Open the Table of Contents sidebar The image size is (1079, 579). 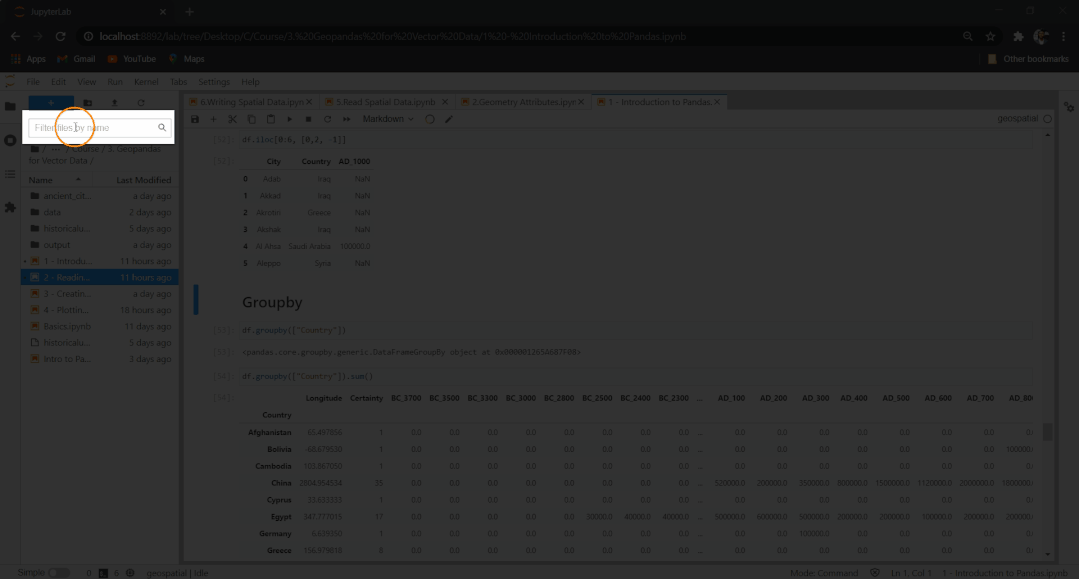(x=10, y=174)
